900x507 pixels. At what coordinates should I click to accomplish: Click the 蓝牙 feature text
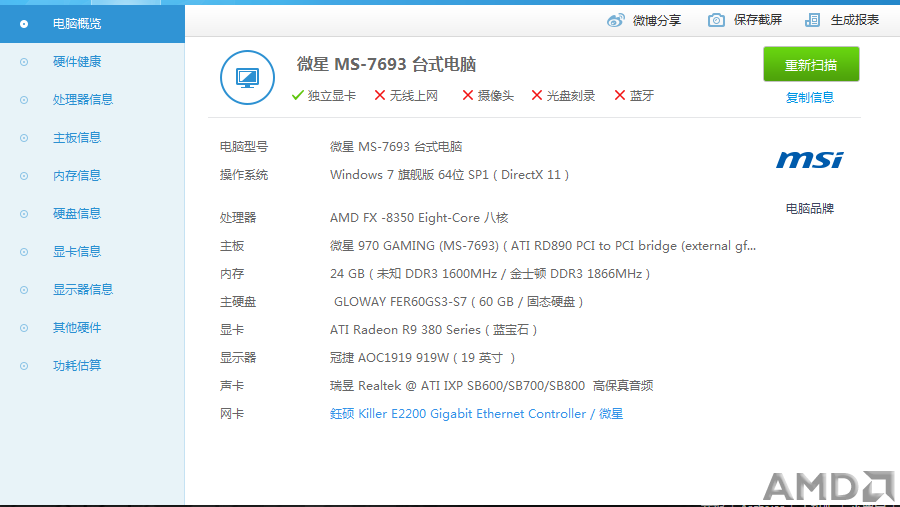pyautogui.click(x=642, y=96)
